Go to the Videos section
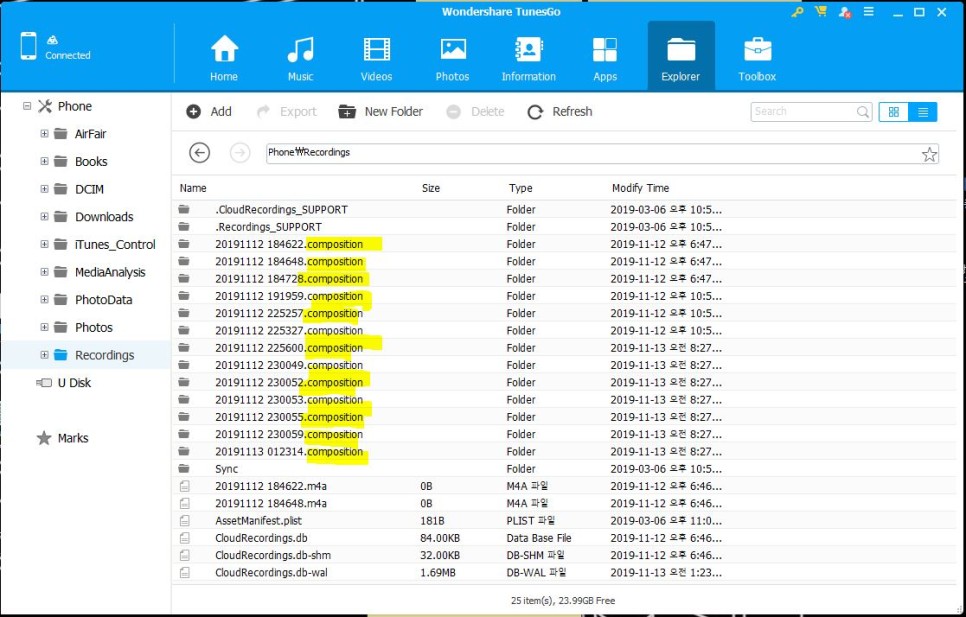Image resolution: width=966 pixels, height=617 pixels. point(376,58)
